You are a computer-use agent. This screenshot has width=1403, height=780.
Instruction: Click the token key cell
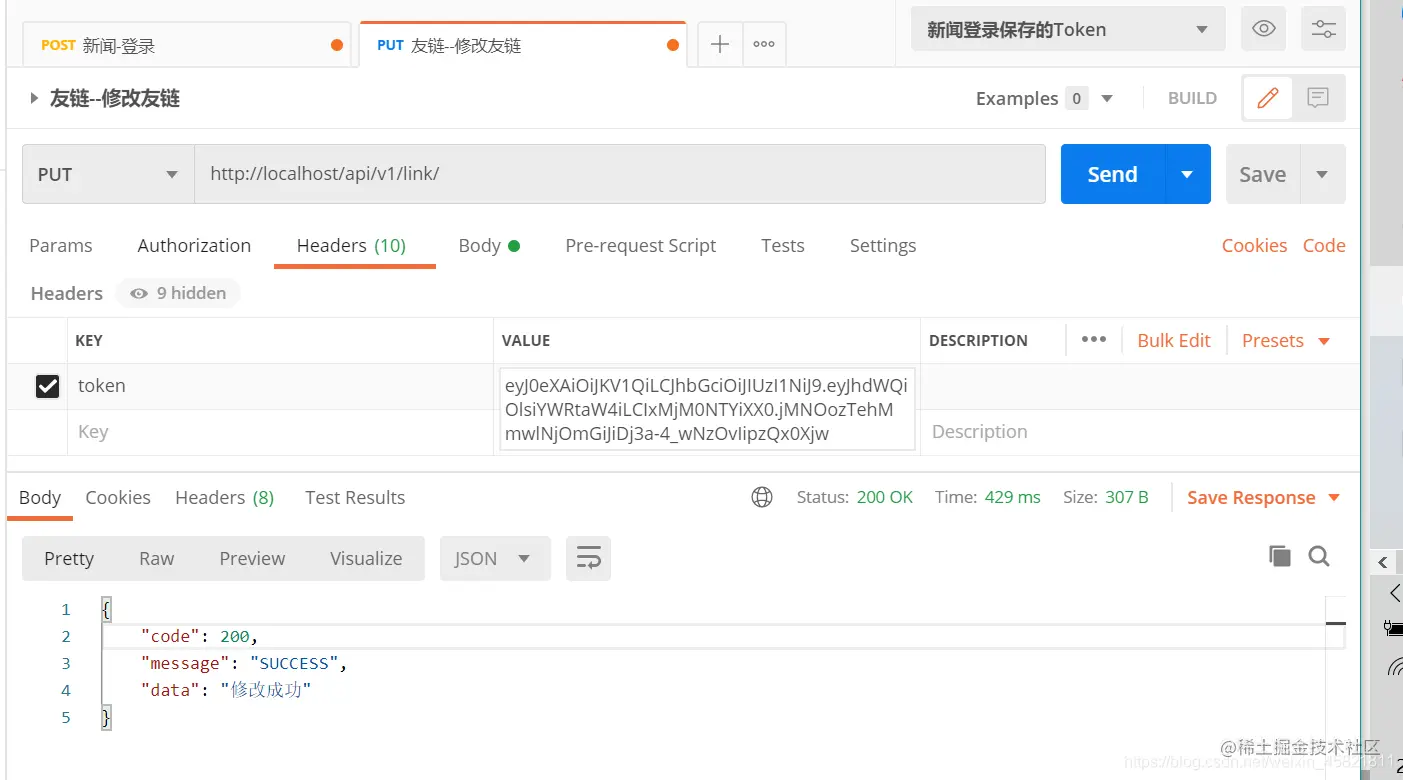pos(280,386)
